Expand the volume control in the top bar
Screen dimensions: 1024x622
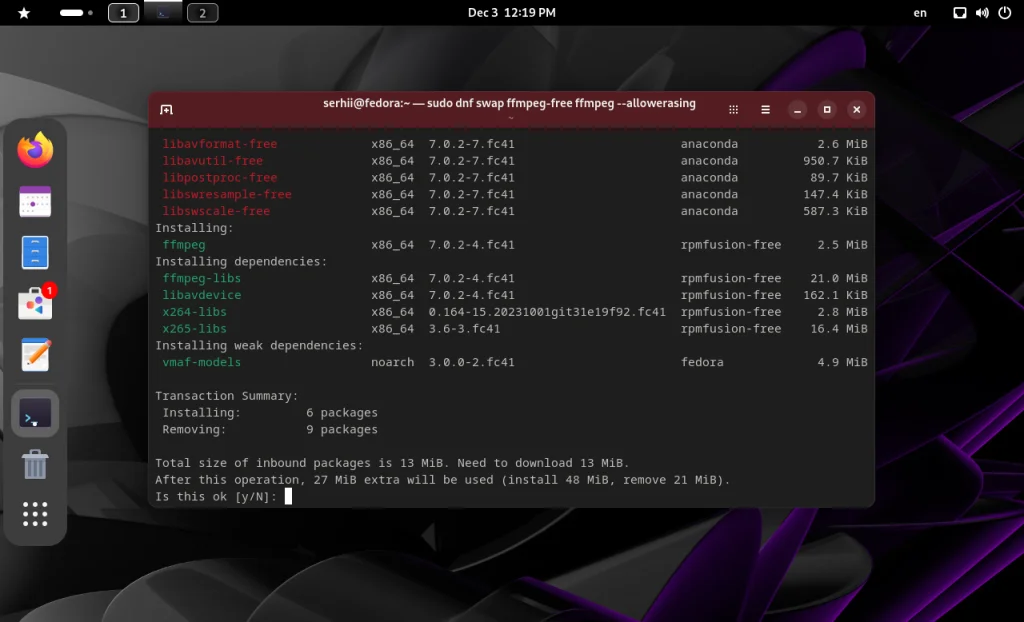(980, 12)
